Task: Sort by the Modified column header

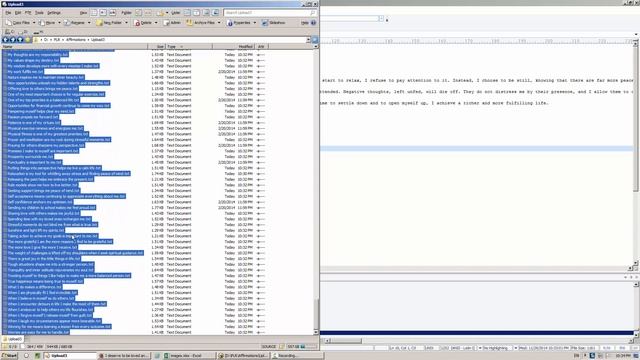Action: (x=233, y=47)
